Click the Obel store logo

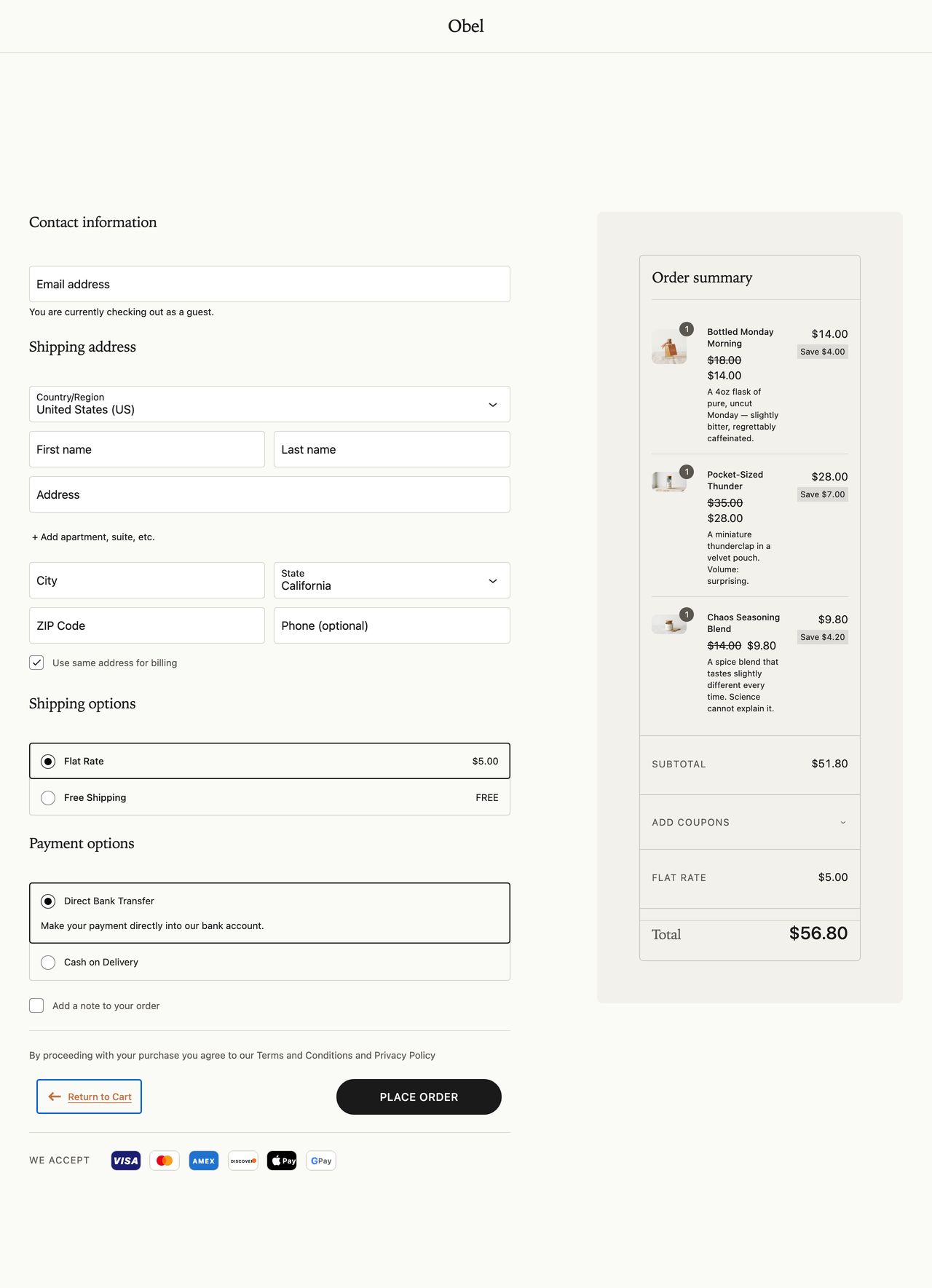(x=466, y=26)
